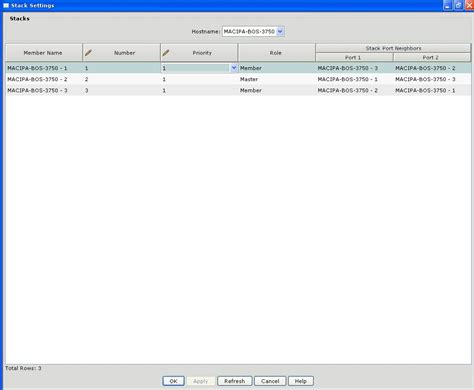Sort by Member Name column header
Viewport: 474px width, 390px height.
(44, 53)
